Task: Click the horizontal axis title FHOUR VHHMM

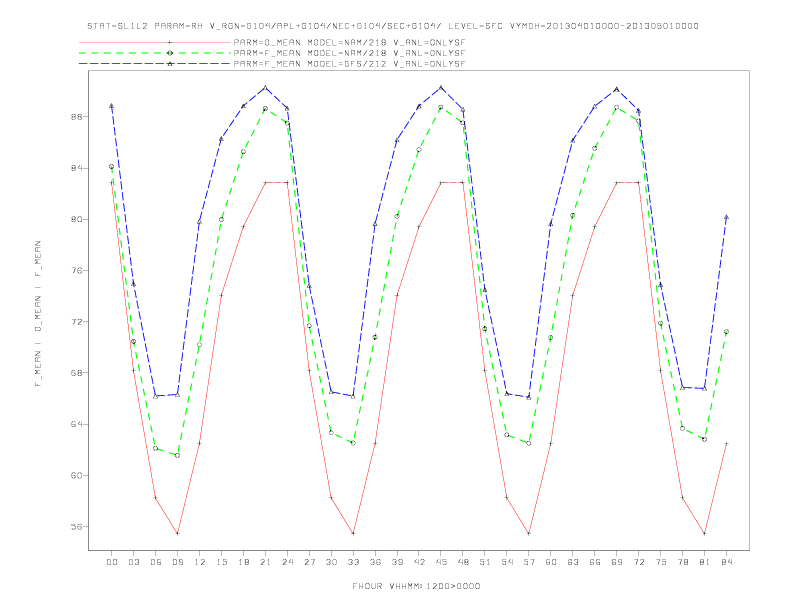Action: [416, 586]
